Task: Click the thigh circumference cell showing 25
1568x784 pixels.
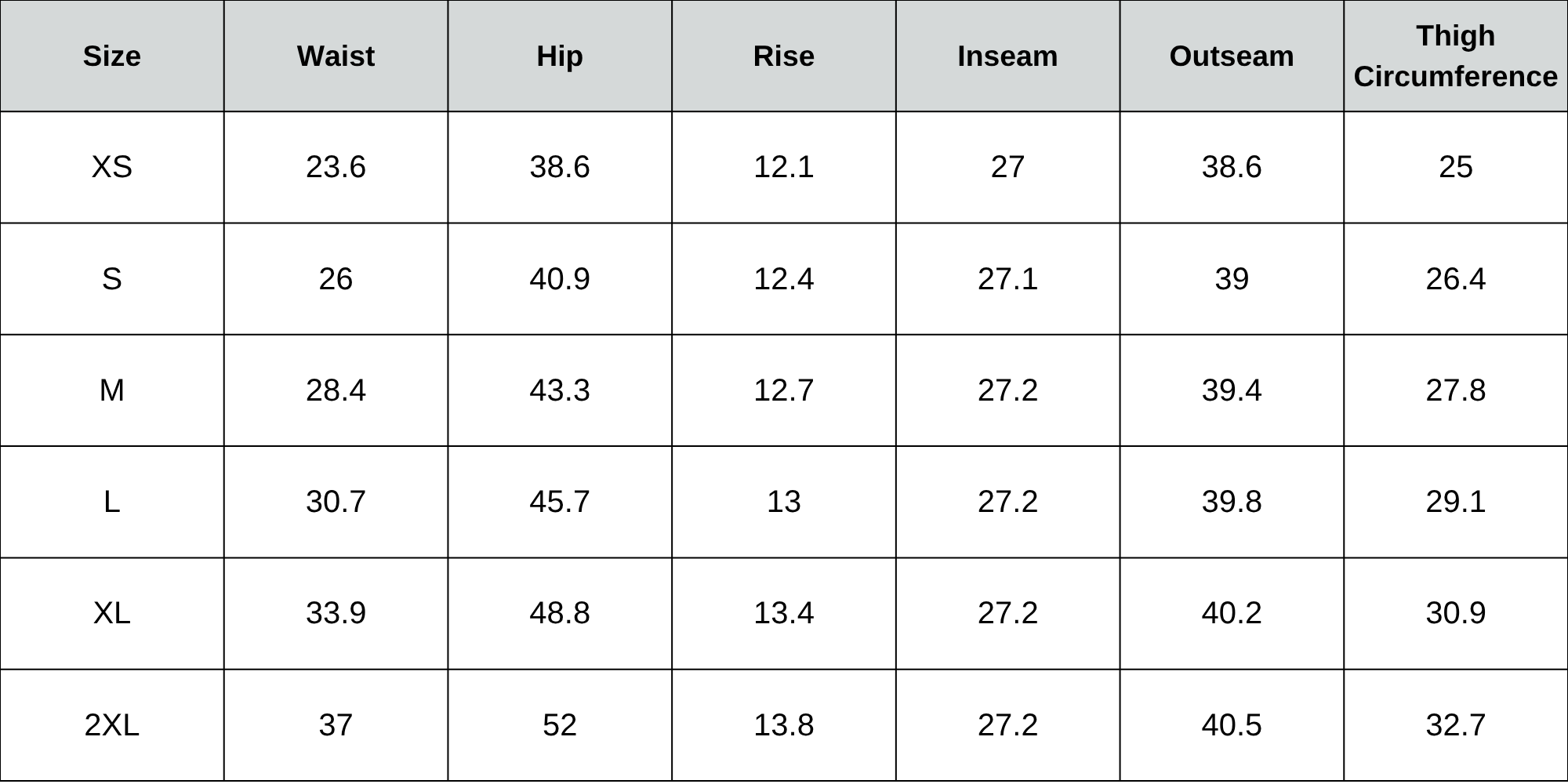Action: [x=1455, y=167]
